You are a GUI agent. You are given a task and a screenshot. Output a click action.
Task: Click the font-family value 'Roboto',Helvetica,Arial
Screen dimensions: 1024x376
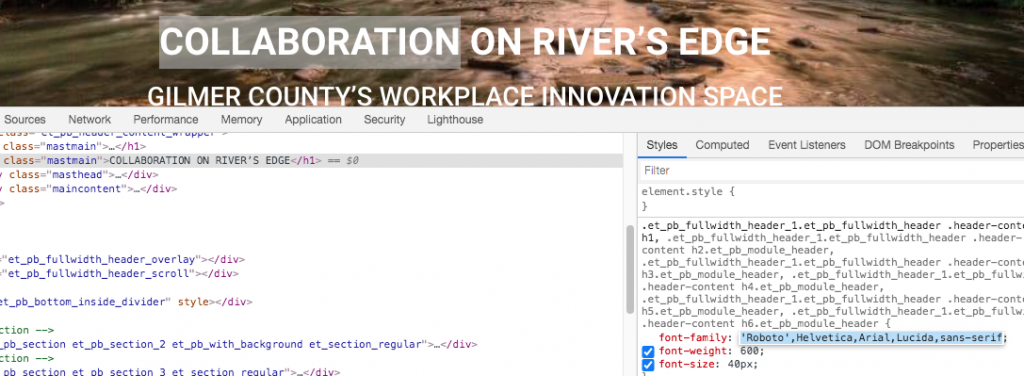point(872,337)
